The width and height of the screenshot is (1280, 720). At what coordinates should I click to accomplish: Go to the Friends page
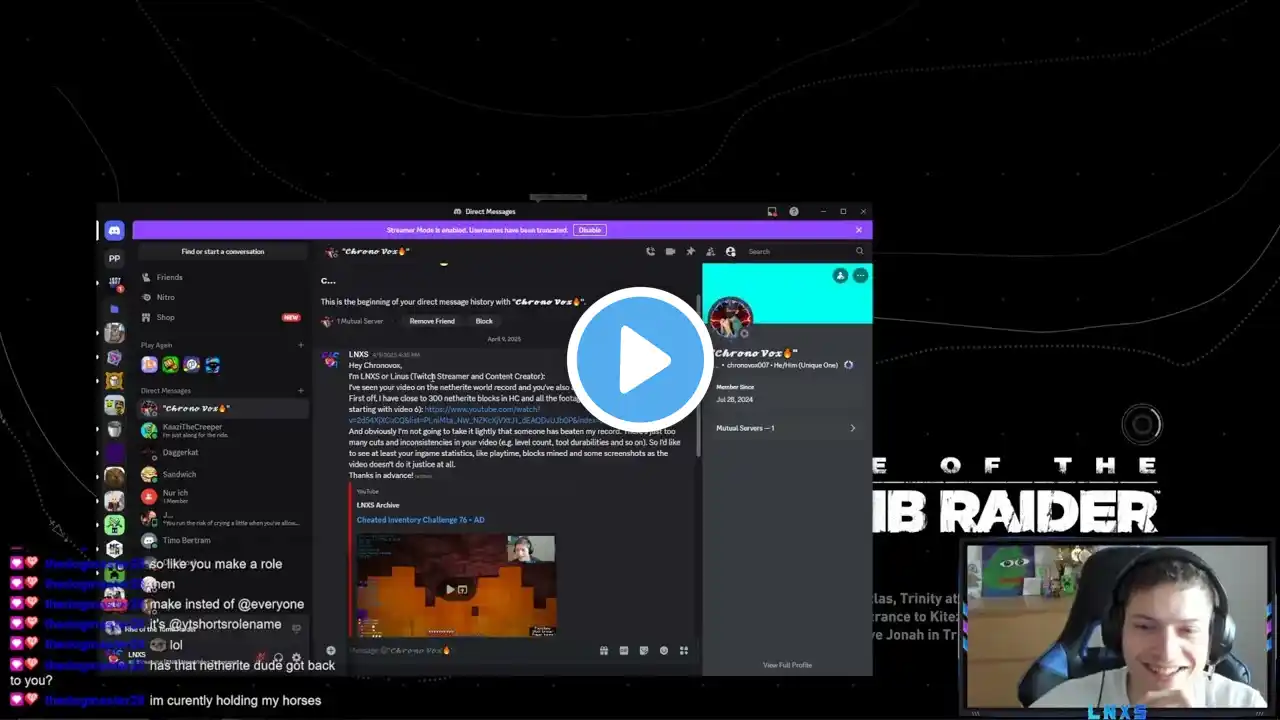223,277
